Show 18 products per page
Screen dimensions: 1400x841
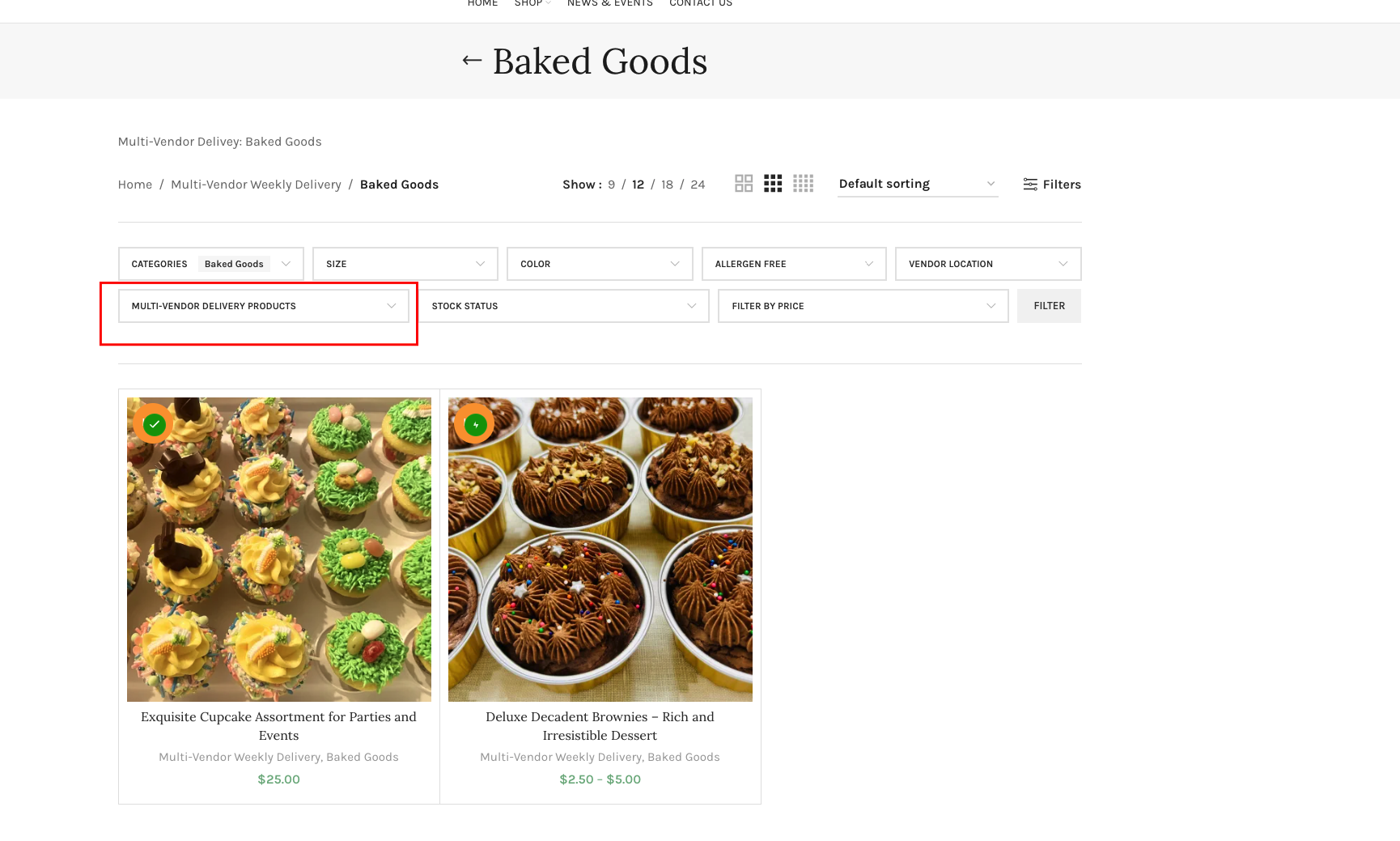667,185
